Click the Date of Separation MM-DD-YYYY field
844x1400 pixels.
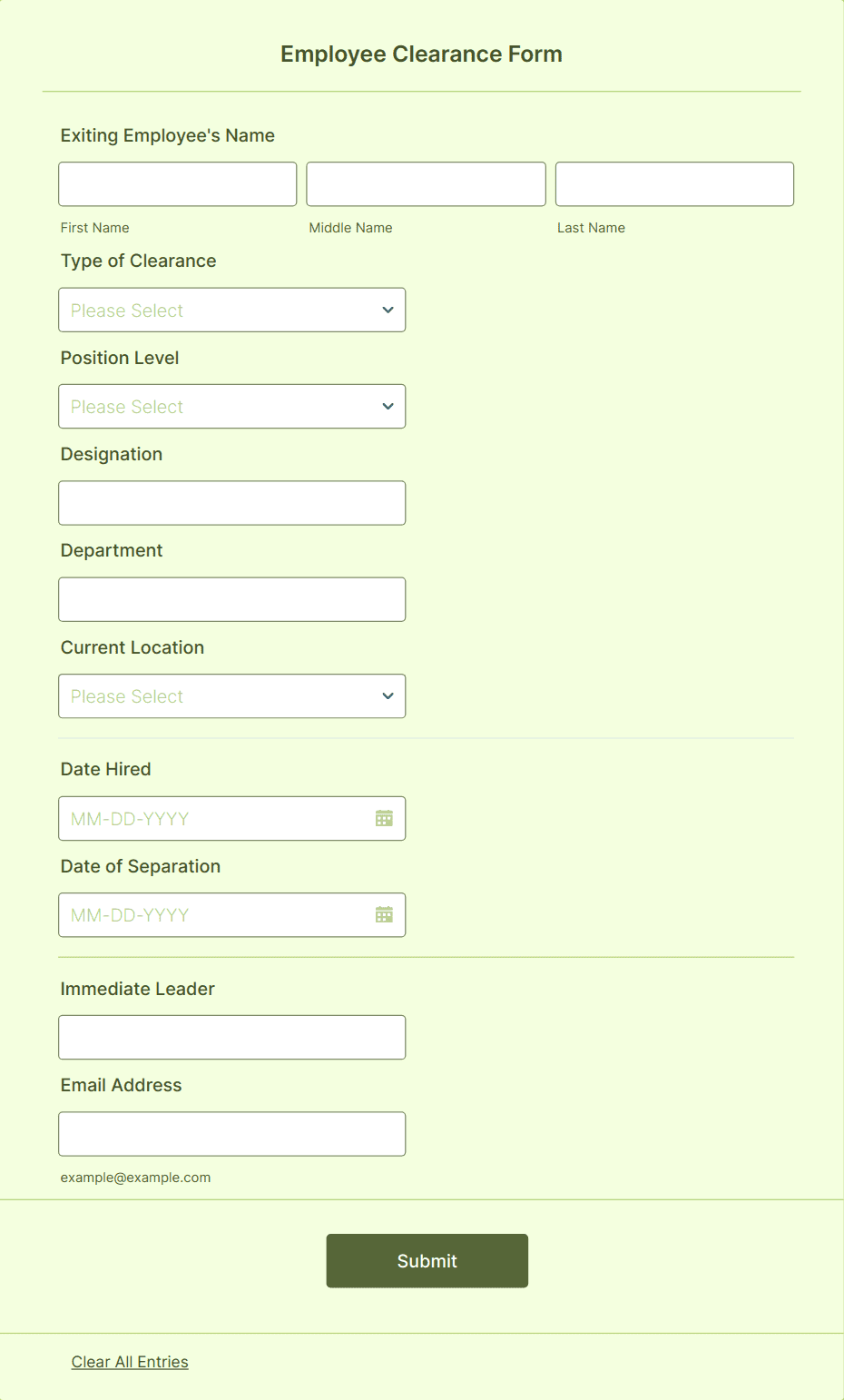[x=209, y=914]
